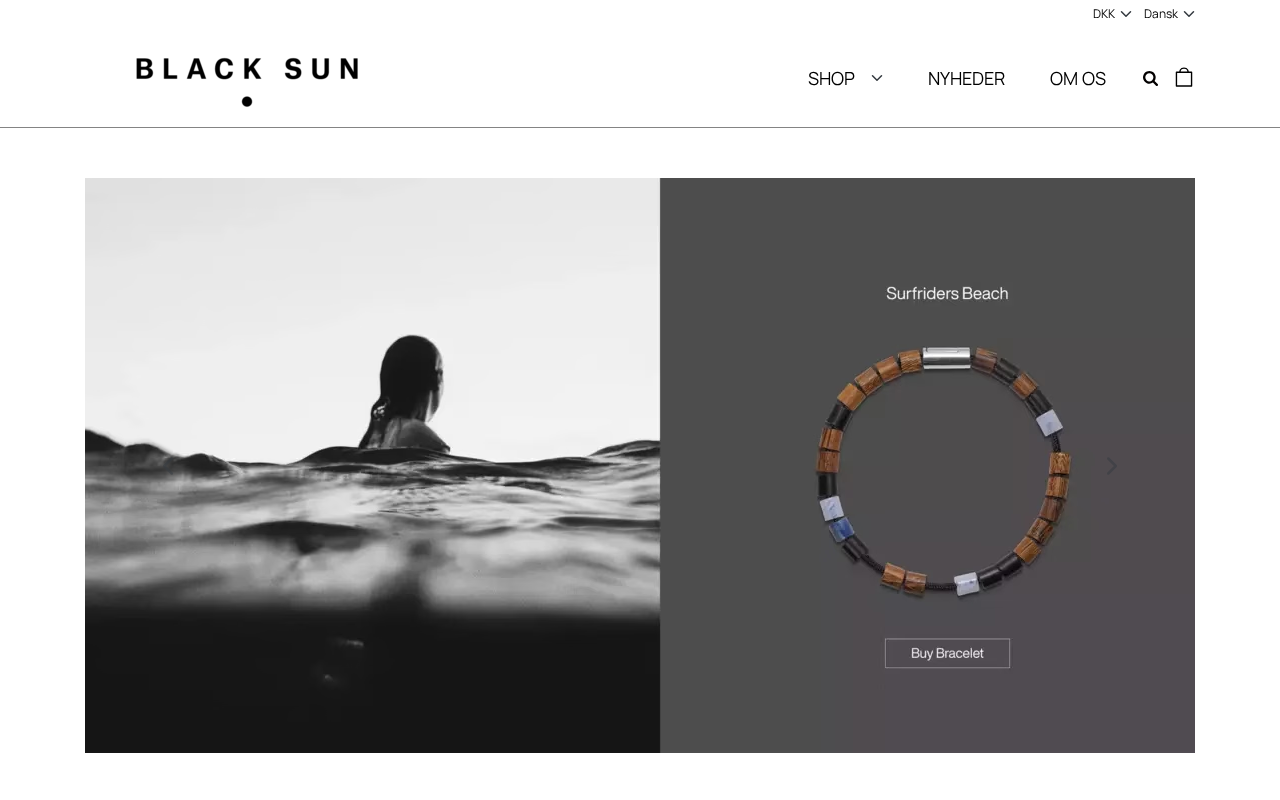Click the Buy Bracelet button
Image resolution: width=1280 pixels, height=800 pixels.
tap(947, 653)
